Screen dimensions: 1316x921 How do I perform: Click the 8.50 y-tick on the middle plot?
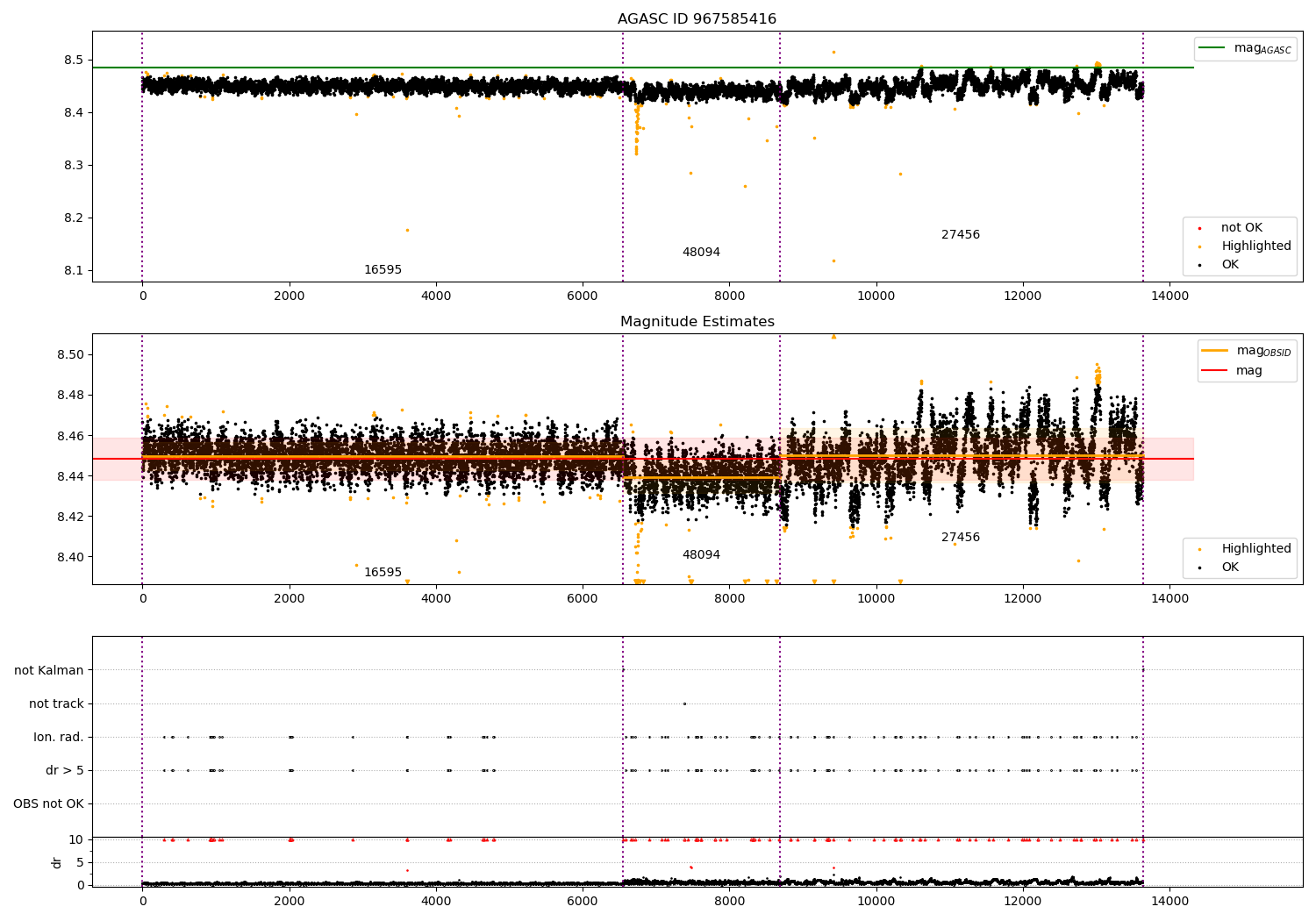click(x=71, y=355)
